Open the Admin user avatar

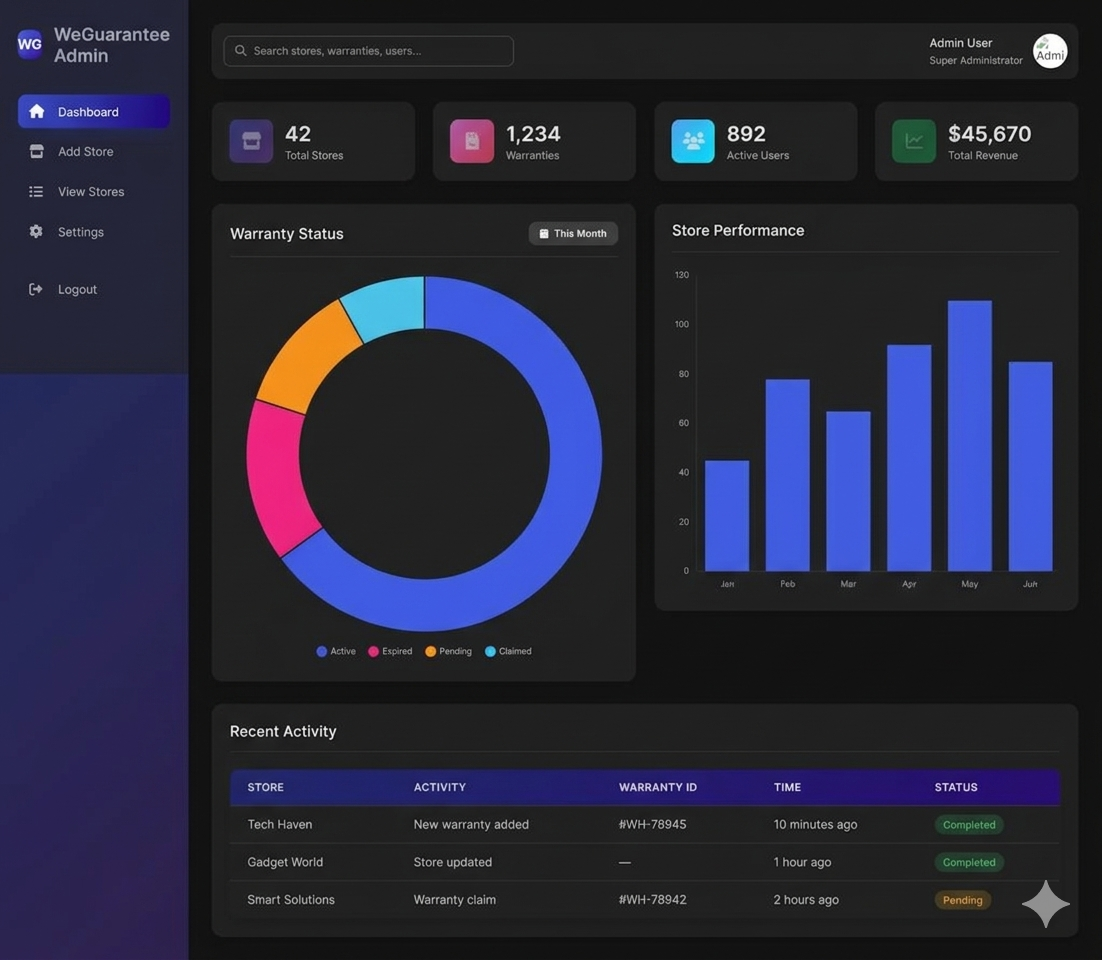[x=1050, y=51]
